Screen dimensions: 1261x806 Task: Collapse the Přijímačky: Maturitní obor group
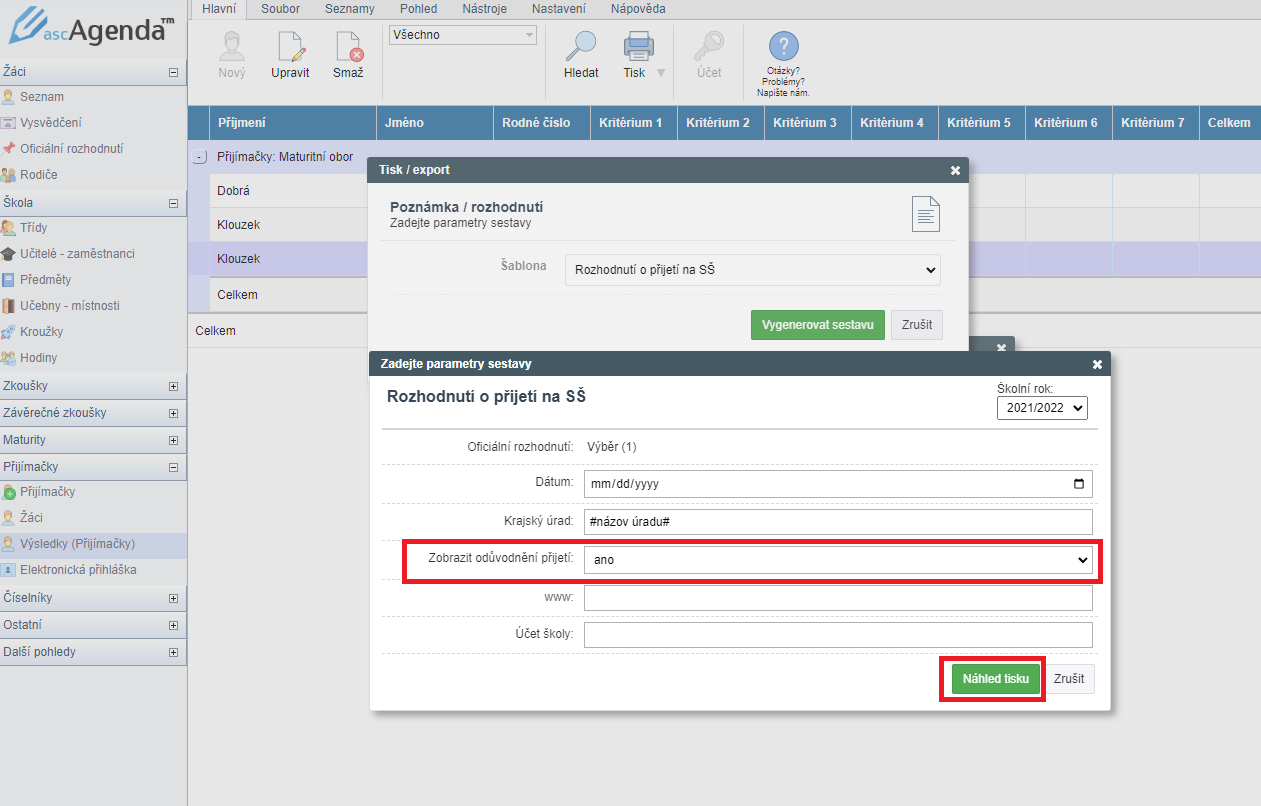tap(200, 157)
